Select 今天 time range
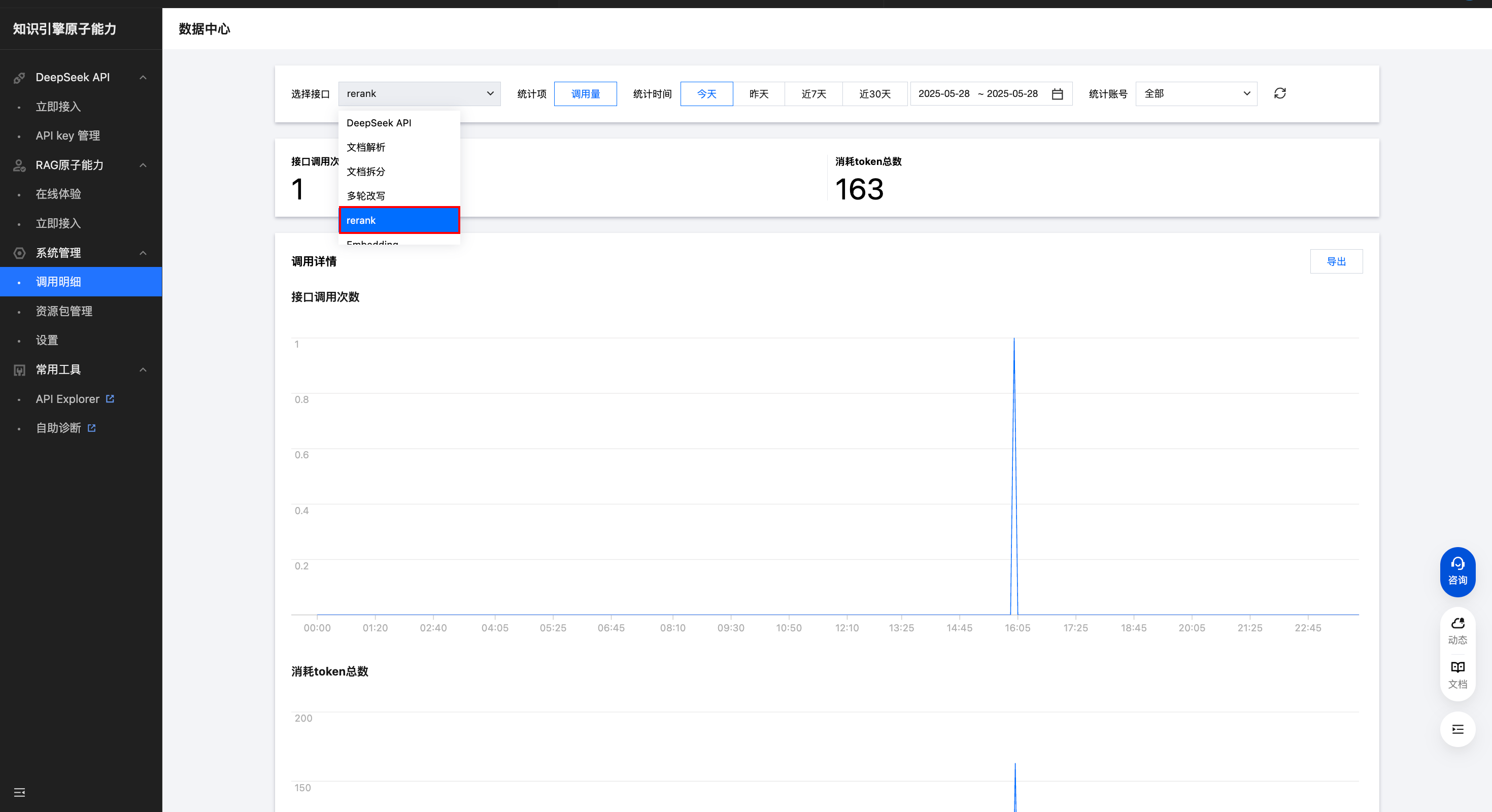Viewport: 1492px width, 812px height. [706, 94]
